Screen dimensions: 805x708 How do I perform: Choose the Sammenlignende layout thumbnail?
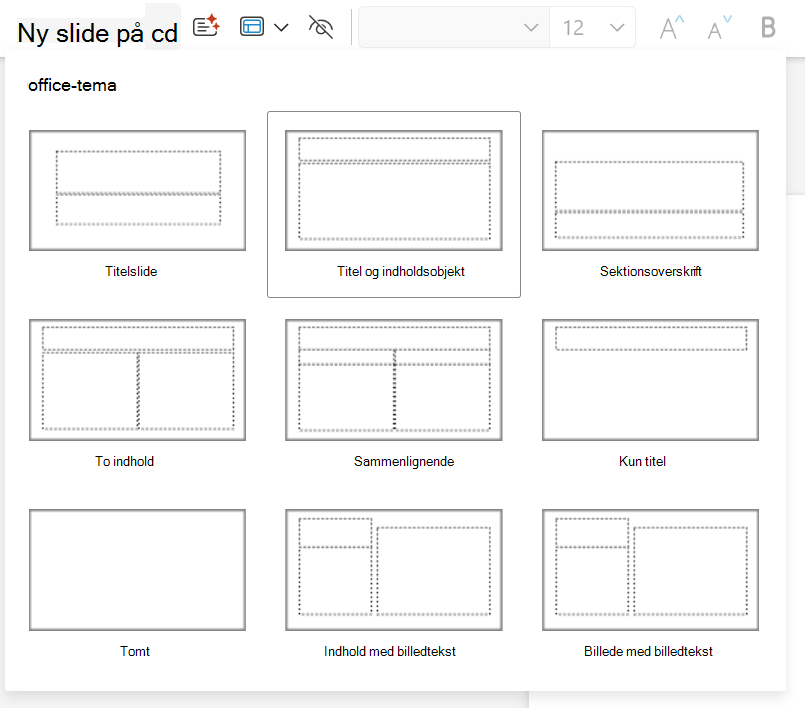click(394, 380)
